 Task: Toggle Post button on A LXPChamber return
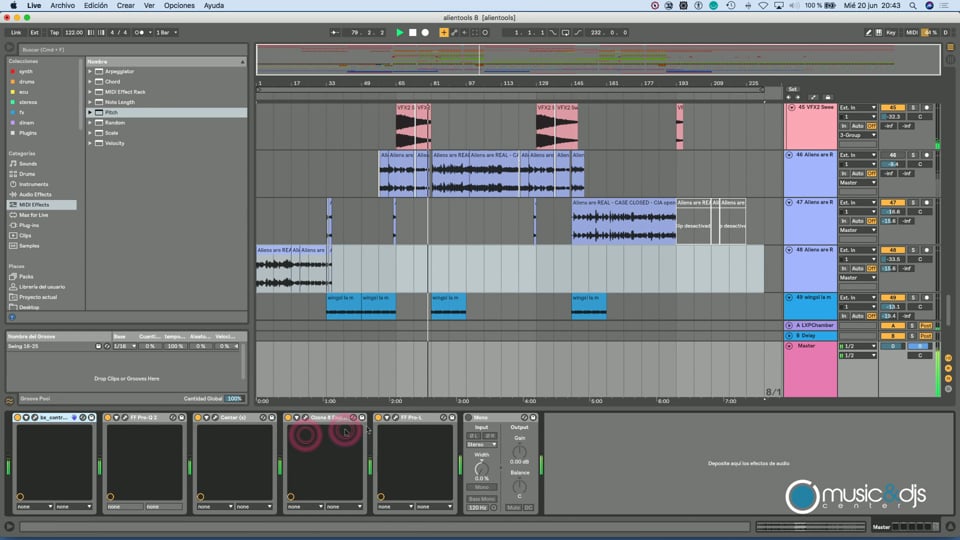[x=926, y=326]
